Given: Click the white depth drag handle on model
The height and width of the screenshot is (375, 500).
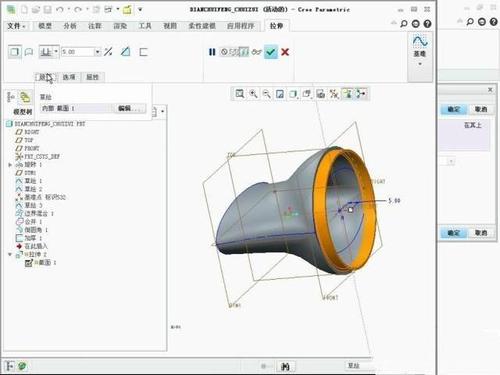Looking at the screenshot, I should pyautogui.click(x=350, y=210).
